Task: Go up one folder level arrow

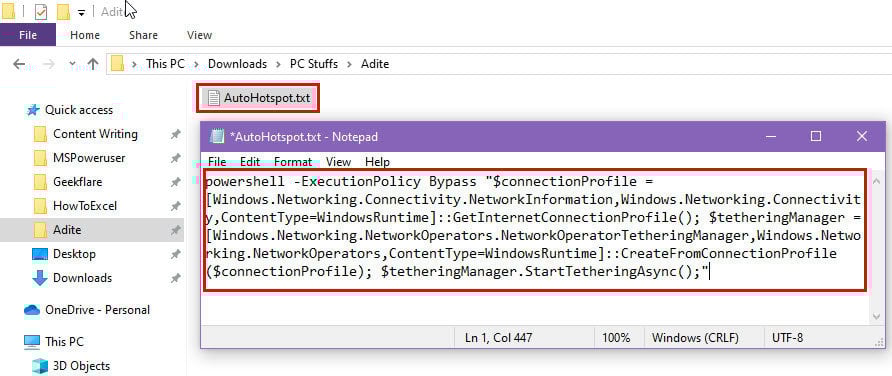Action: click(93, 64)
